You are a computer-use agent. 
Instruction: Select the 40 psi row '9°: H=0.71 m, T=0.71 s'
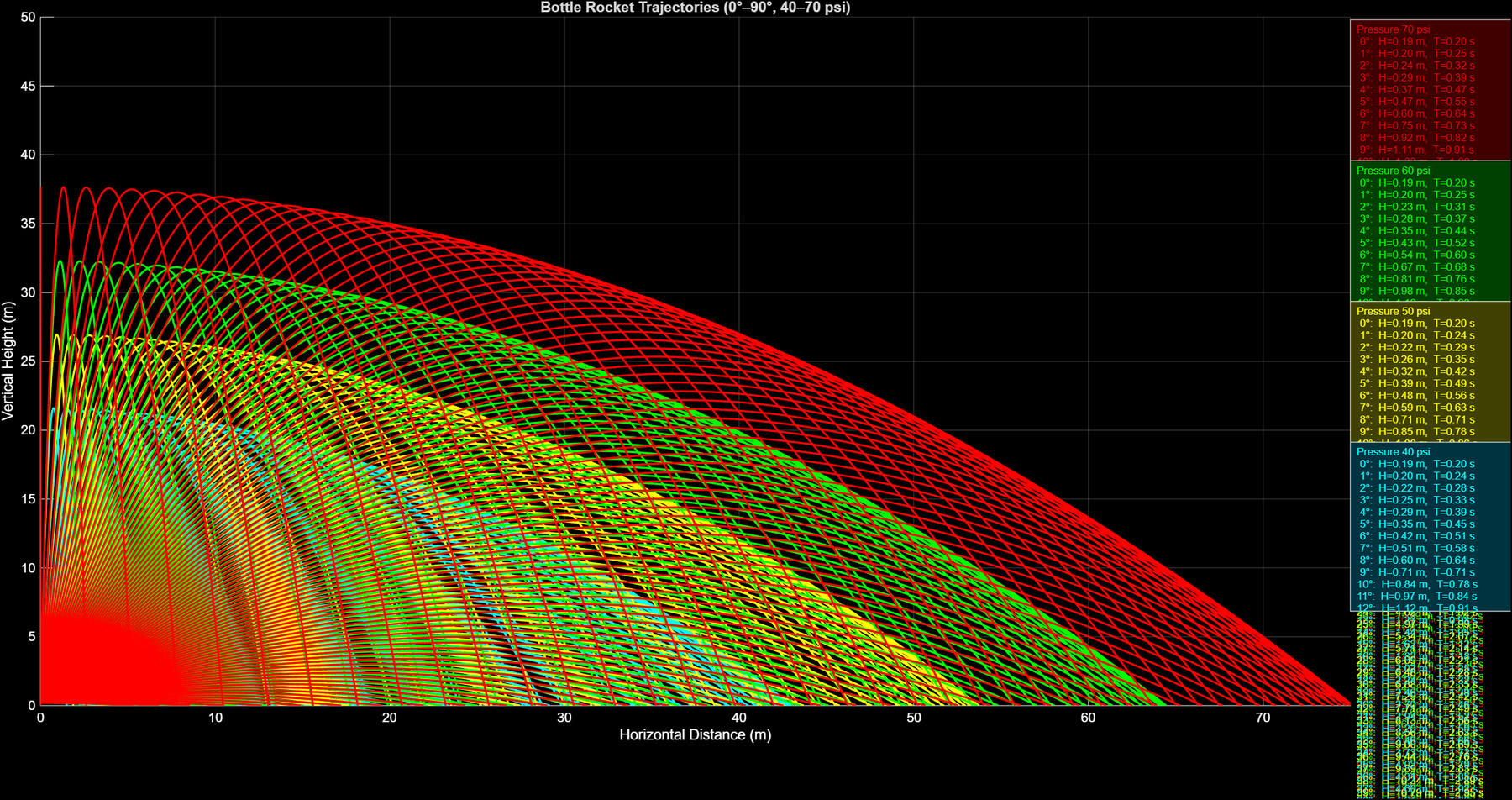(x=1417, y=572)
